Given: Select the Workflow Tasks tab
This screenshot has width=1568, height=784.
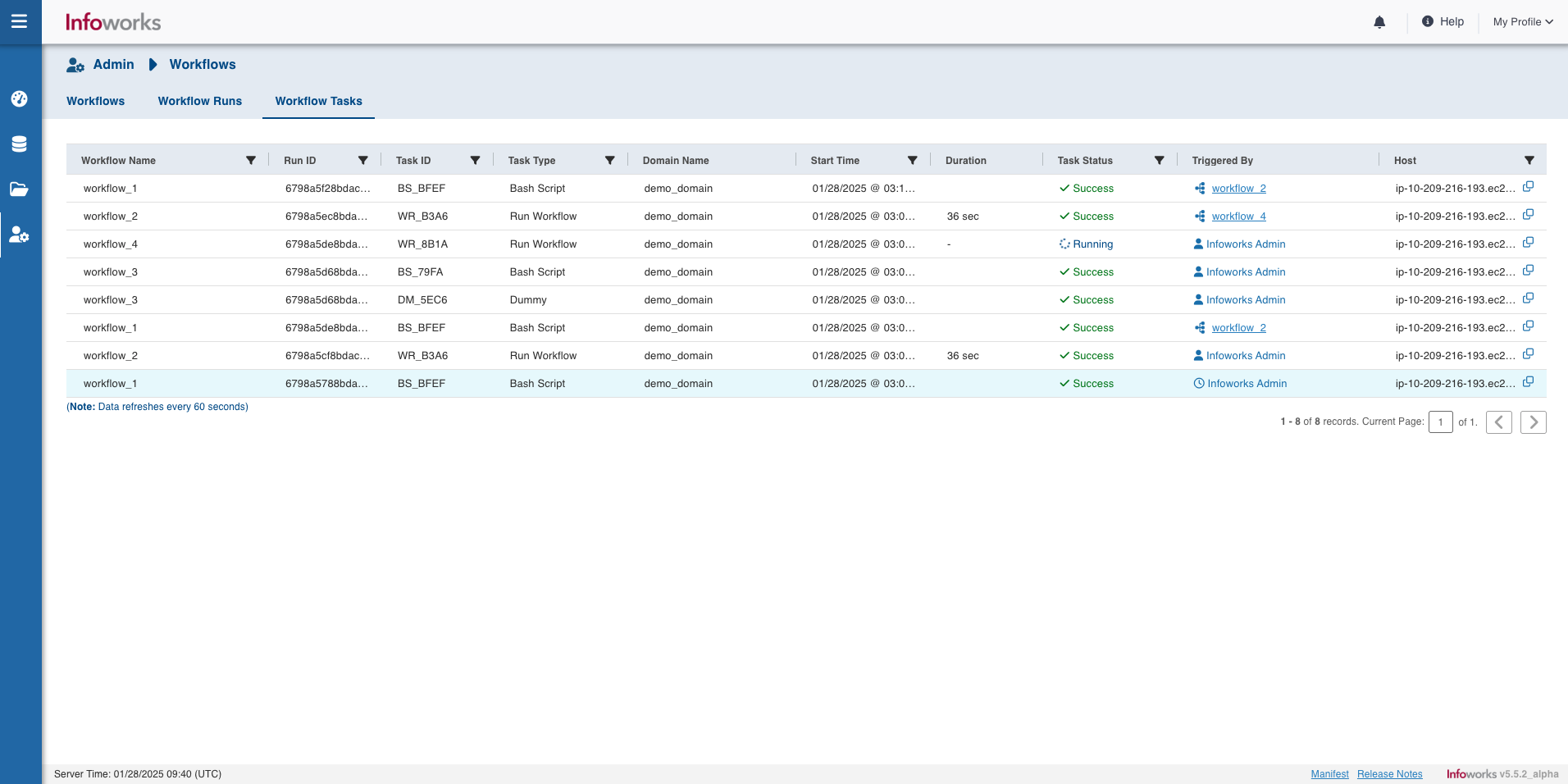Looking at the screenshot, I should tap(319, 101).
